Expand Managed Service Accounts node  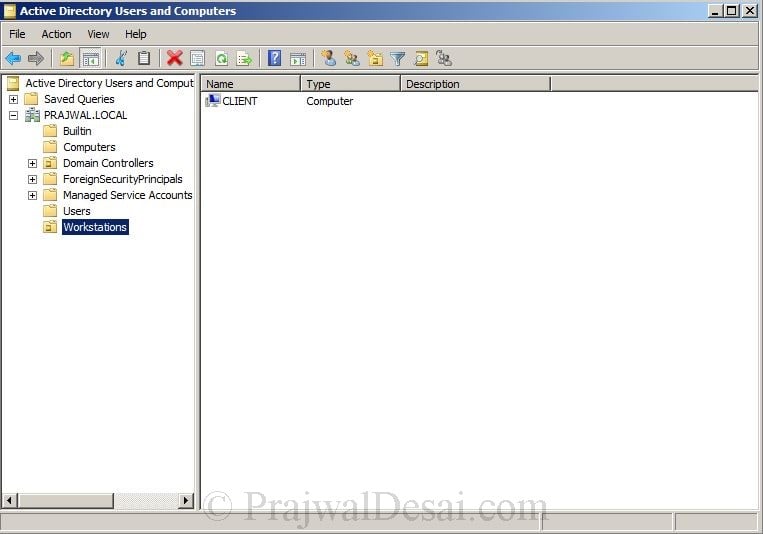coord(32,195)
